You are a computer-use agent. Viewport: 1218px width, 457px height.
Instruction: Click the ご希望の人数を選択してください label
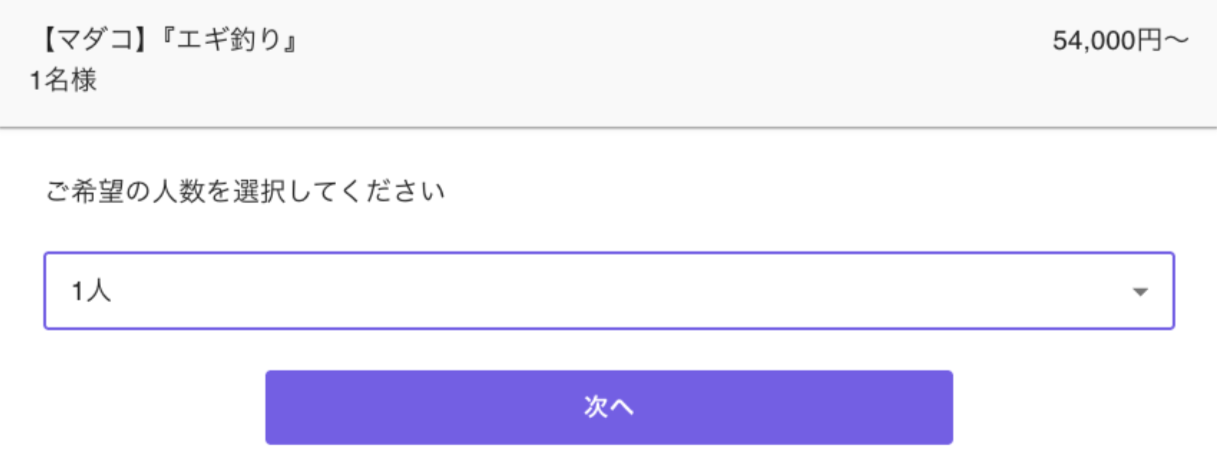[x=245, y=190]
